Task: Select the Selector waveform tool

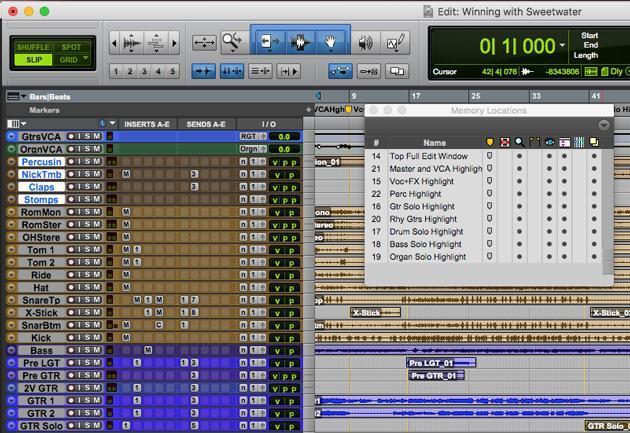Action: 300,42
